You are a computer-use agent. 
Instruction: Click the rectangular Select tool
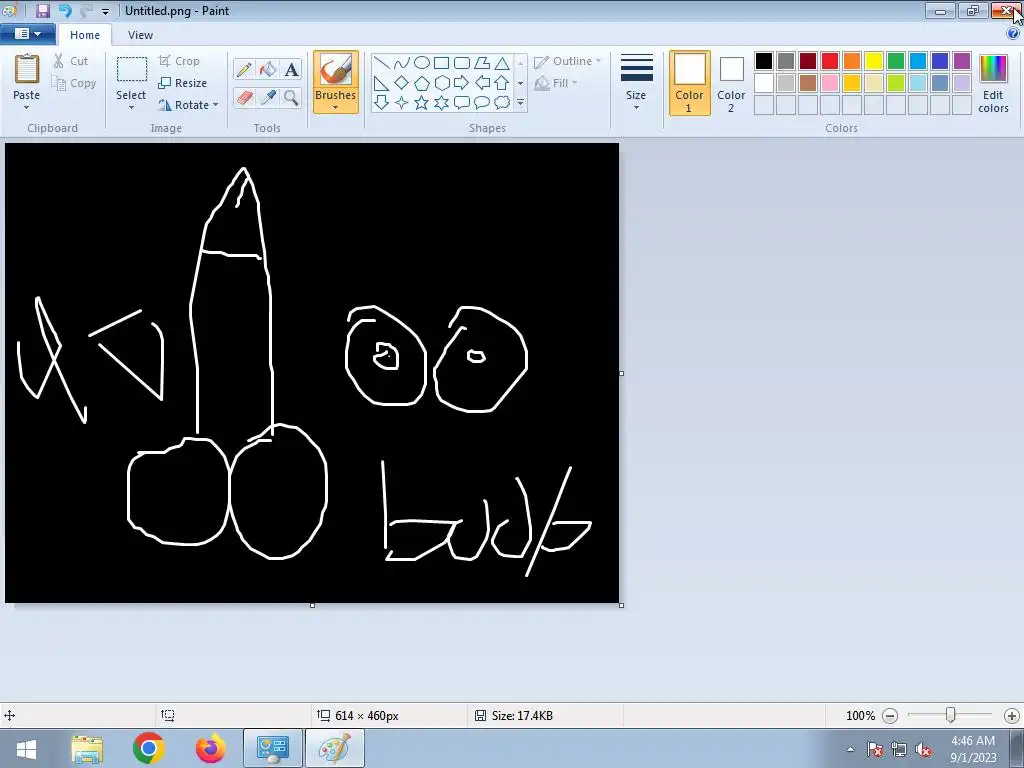coord(131,69)
